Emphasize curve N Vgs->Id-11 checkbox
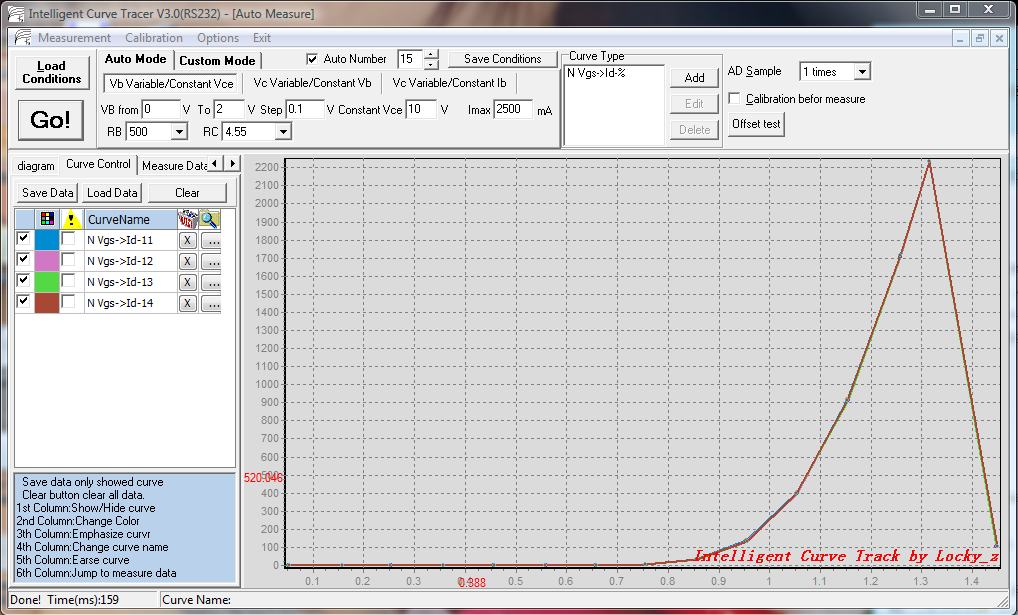The width and height of the screenshot is (1018, 615). pos(68,239)
